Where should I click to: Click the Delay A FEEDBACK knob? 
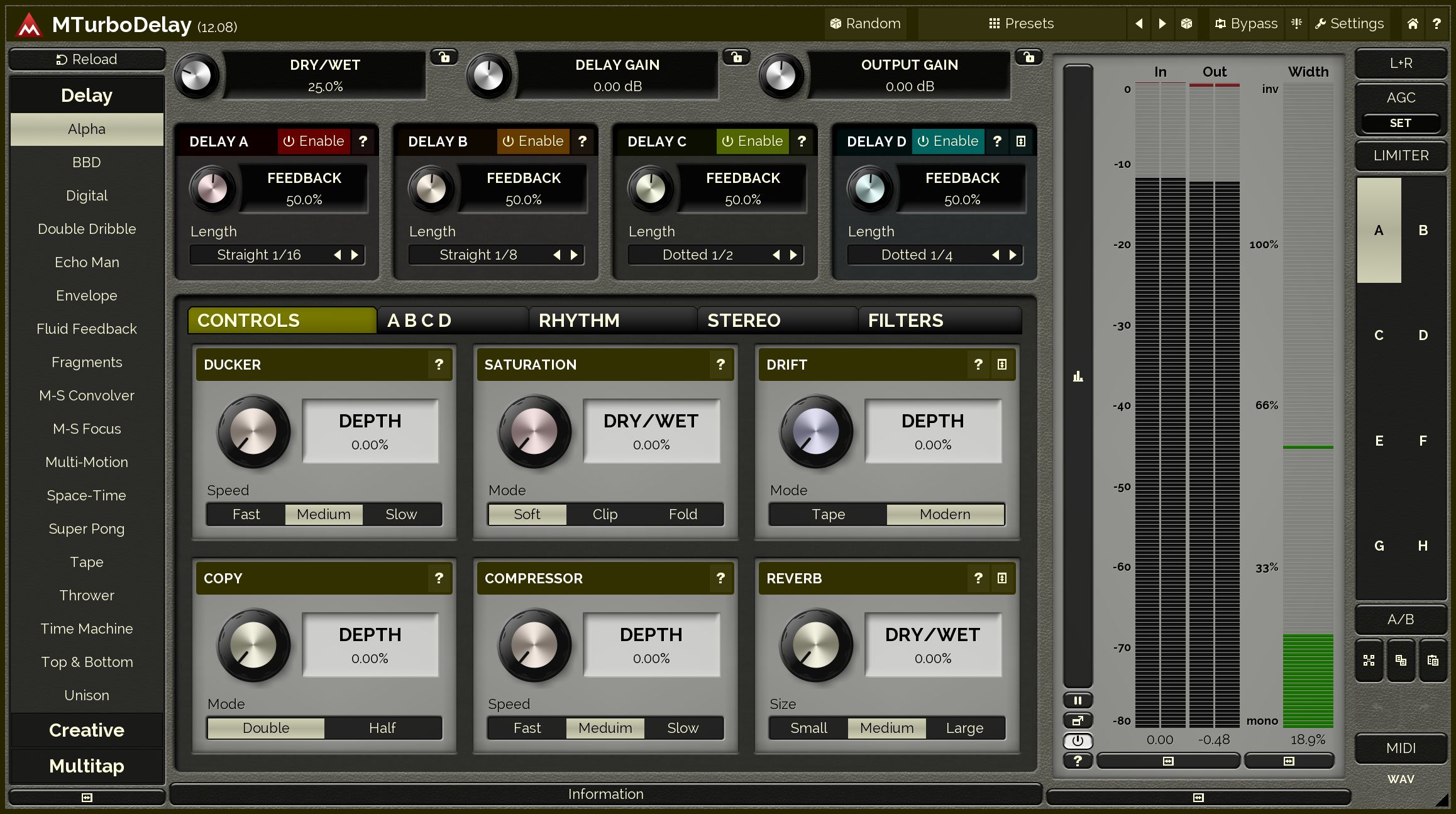212,188
